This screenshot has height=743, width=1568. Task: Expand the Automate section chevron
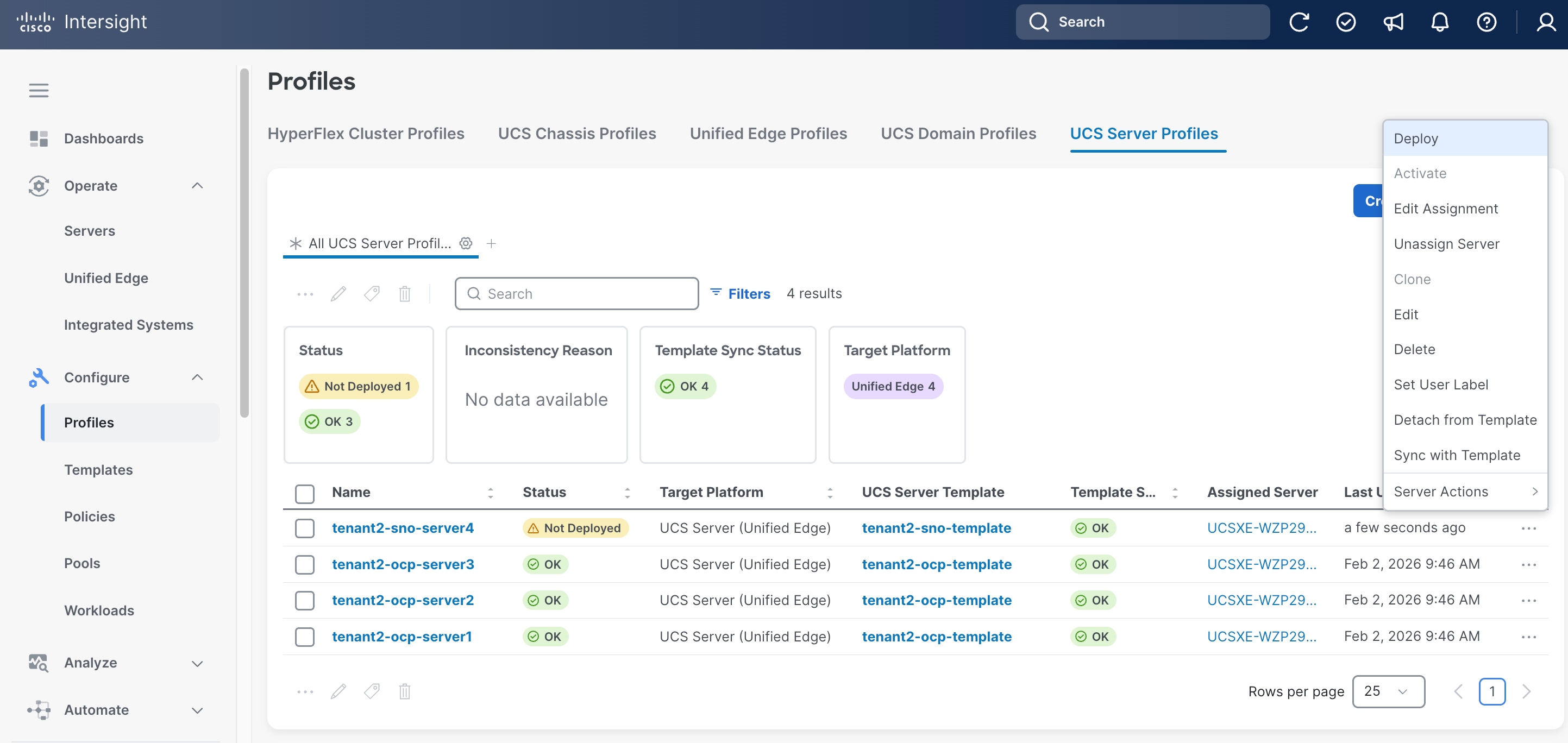(197, 710)
